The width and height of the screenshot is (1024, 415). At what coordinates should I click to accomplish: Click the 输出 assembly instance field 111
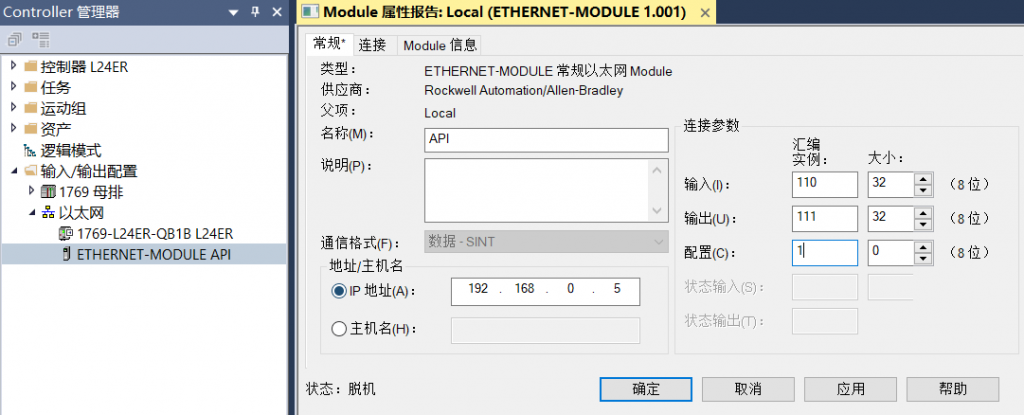click(824, 218)
